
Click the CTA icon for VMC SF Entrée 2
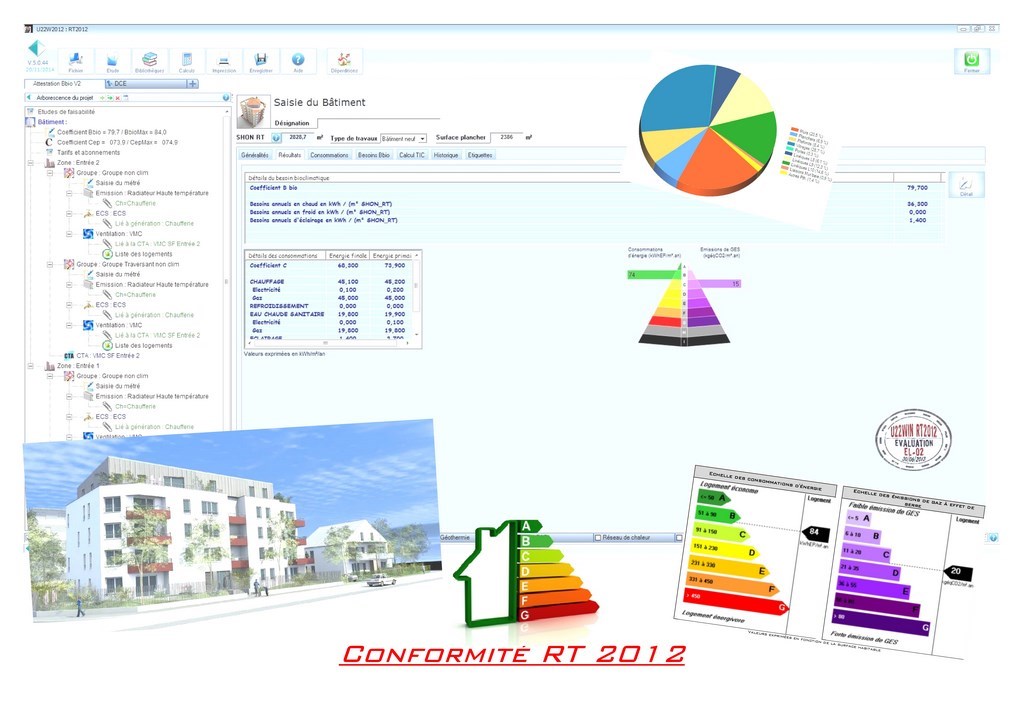[69, 356]
